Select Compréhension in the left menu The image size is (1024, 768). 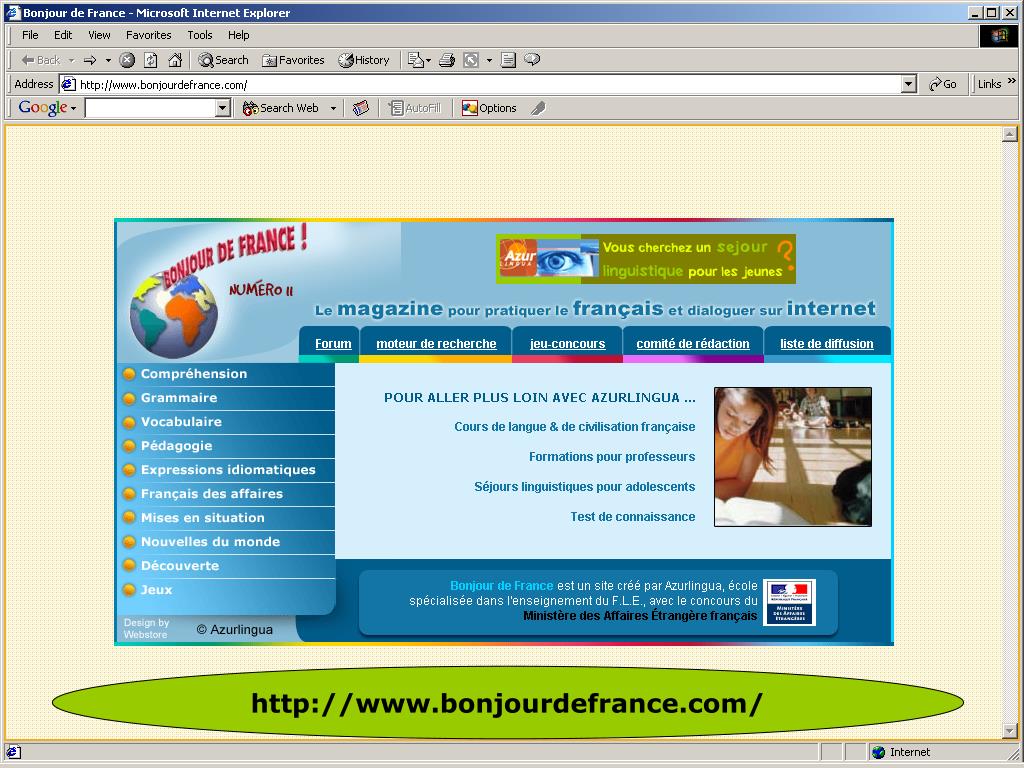226,374
